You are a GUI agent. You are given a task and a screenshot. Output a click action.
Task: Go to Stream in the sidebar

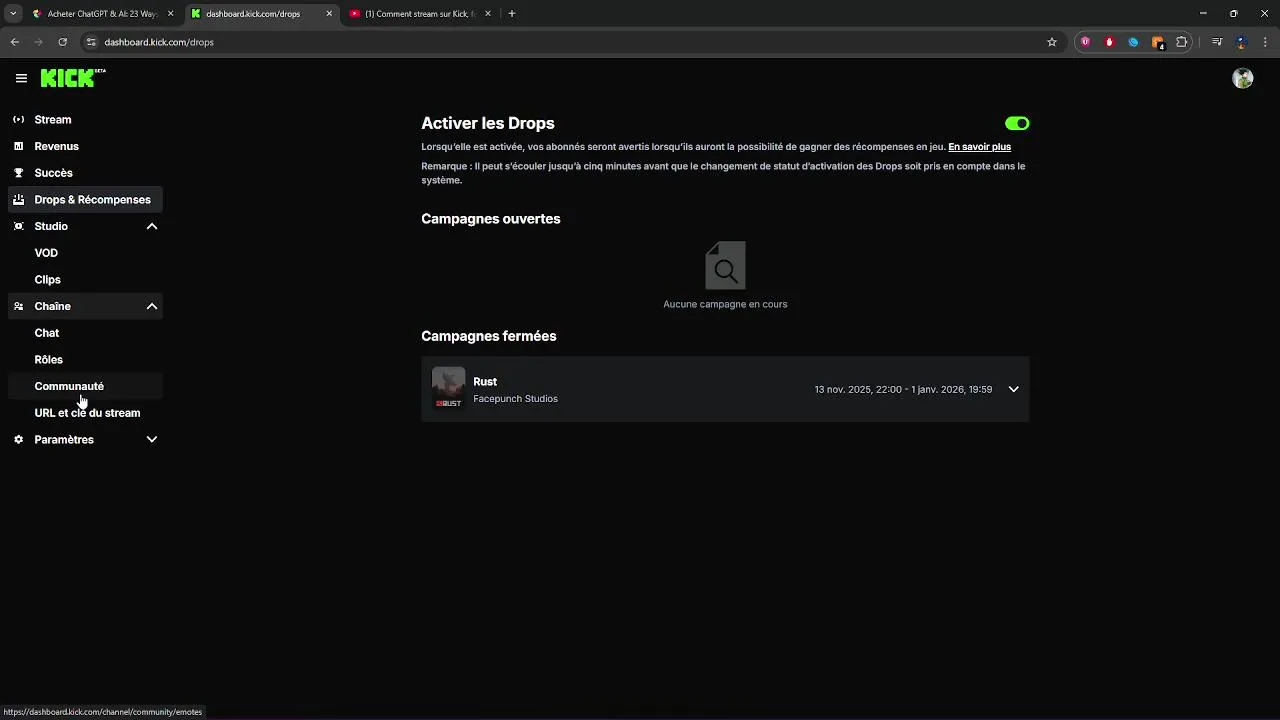85,119
